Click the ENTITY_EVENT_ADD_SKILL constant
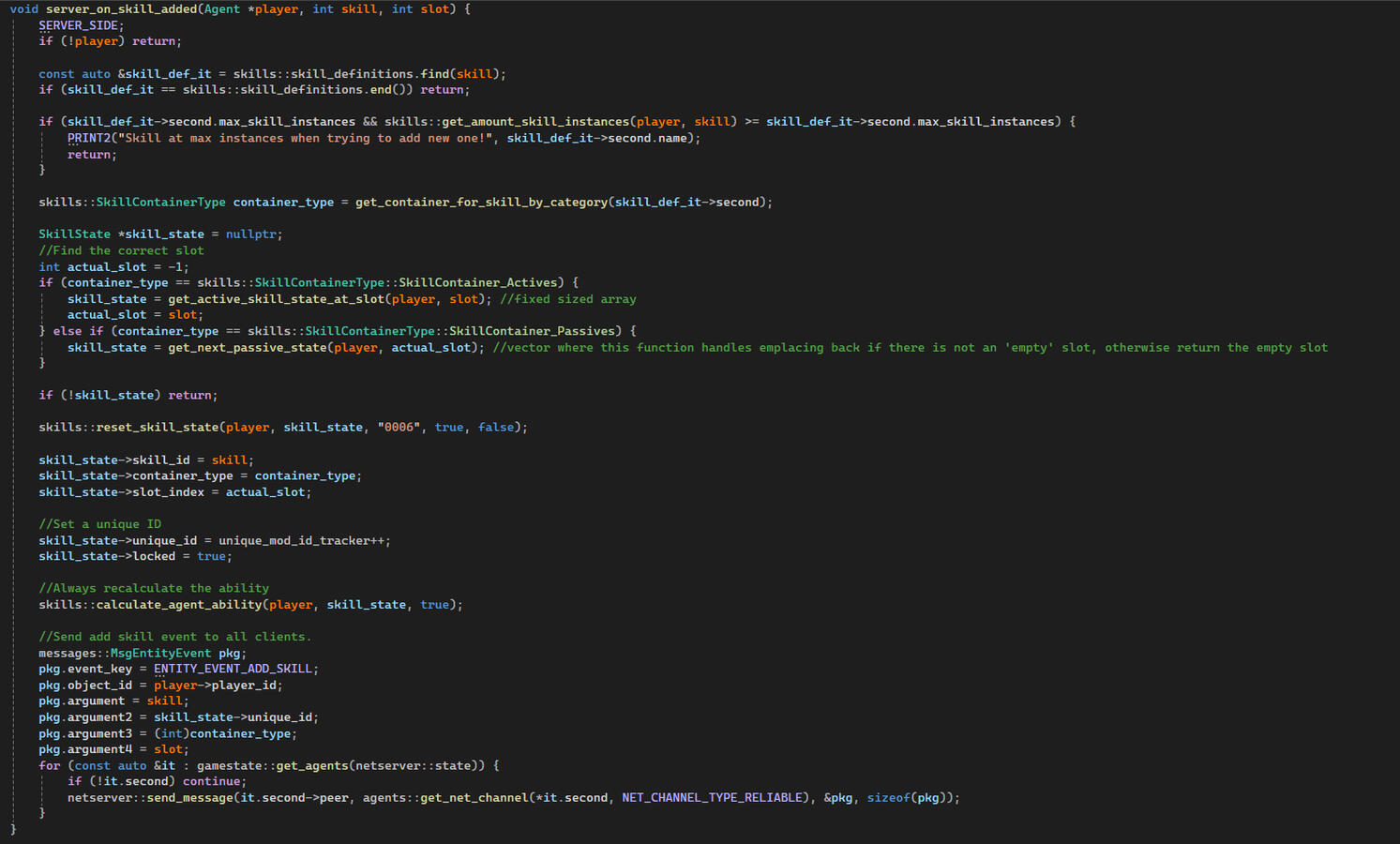 click(x=233, y=670)
